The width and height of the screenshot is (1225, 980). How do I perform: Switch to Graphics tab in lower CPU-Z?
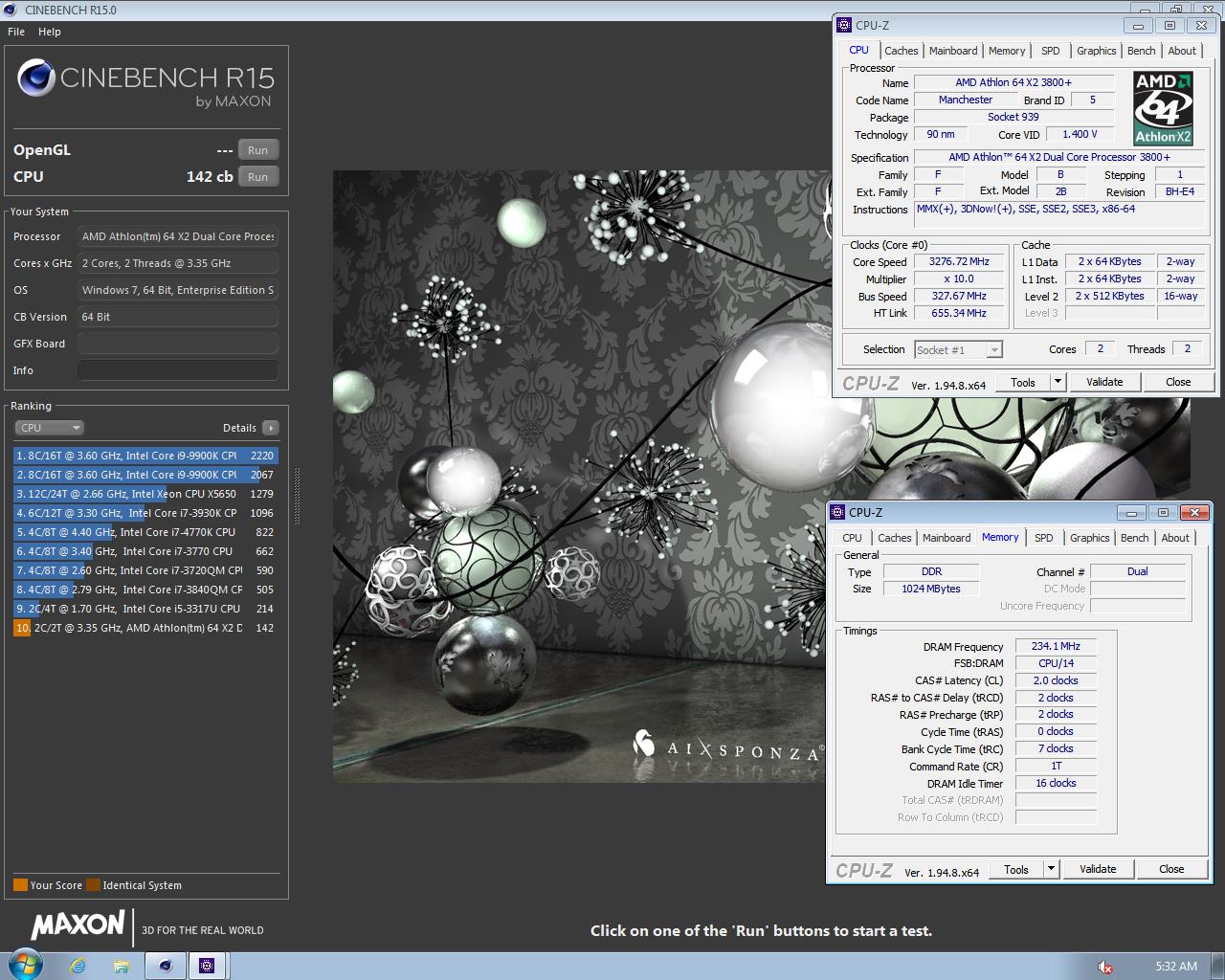coord(1089,538)
